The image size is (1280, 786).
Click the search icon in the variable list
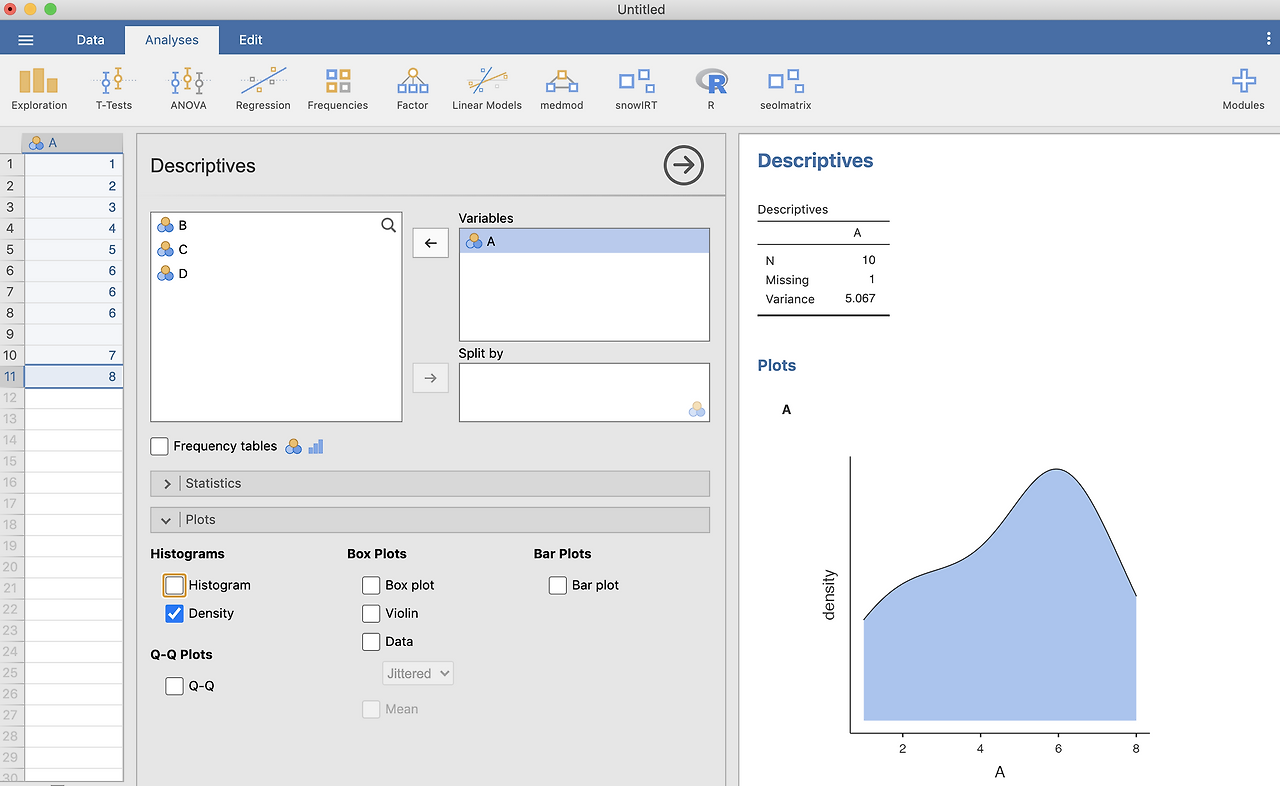[x=388, y=226]
